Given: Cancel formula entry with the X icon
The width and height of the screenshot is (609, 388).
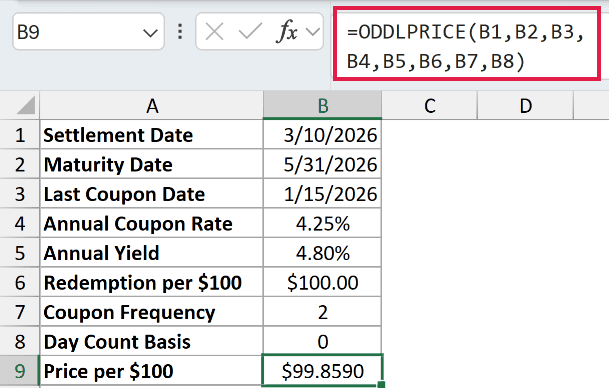Looking at the screenshot, I should tap(214, 31).
